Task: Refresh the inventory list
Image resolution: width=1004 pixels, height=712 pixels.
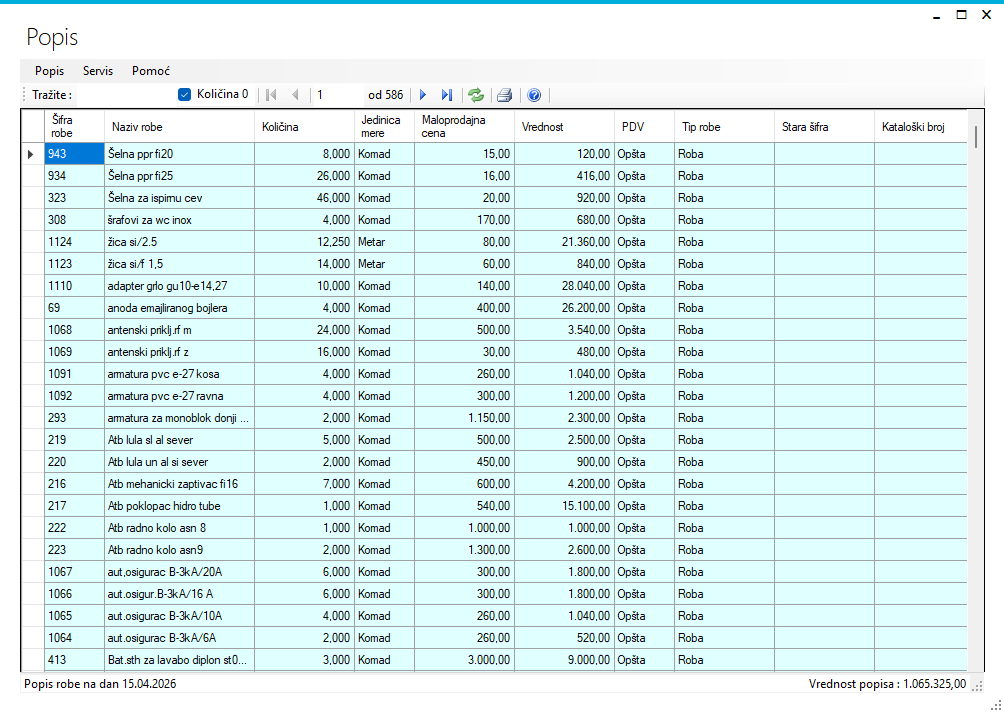Action: point(476,95)
